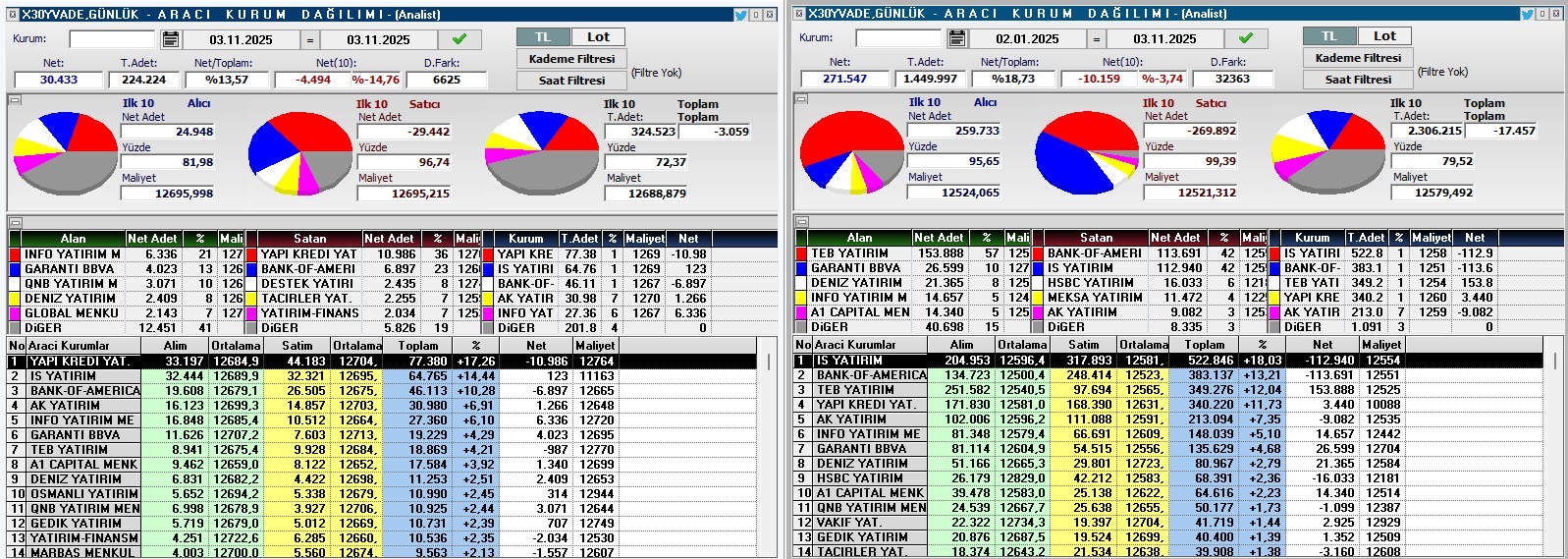Click the green checkmark confirm in left window
This screenshot has height=559, width=1568.
(x=460, y=39)
